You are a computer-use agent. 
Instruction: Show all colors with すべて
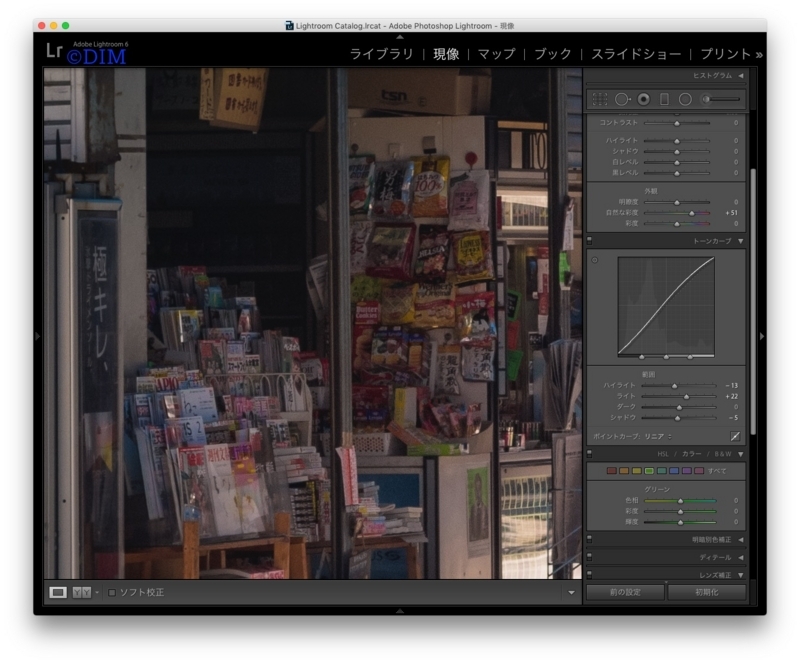pyautogui.click(x=717, y=471)
